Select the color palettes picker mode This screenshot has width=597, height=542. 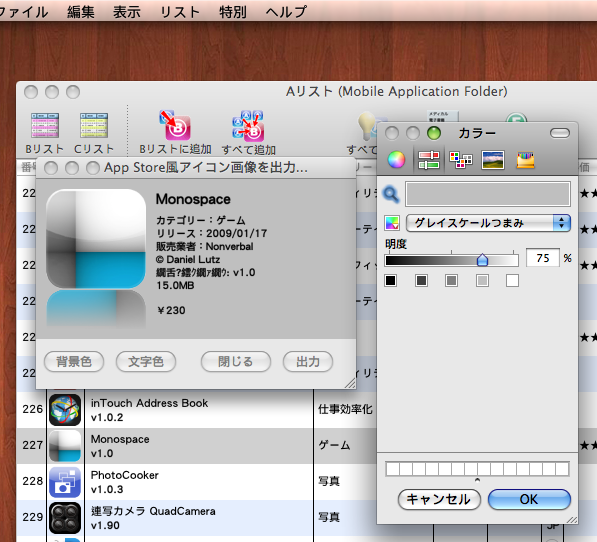(x=461, y=159)
